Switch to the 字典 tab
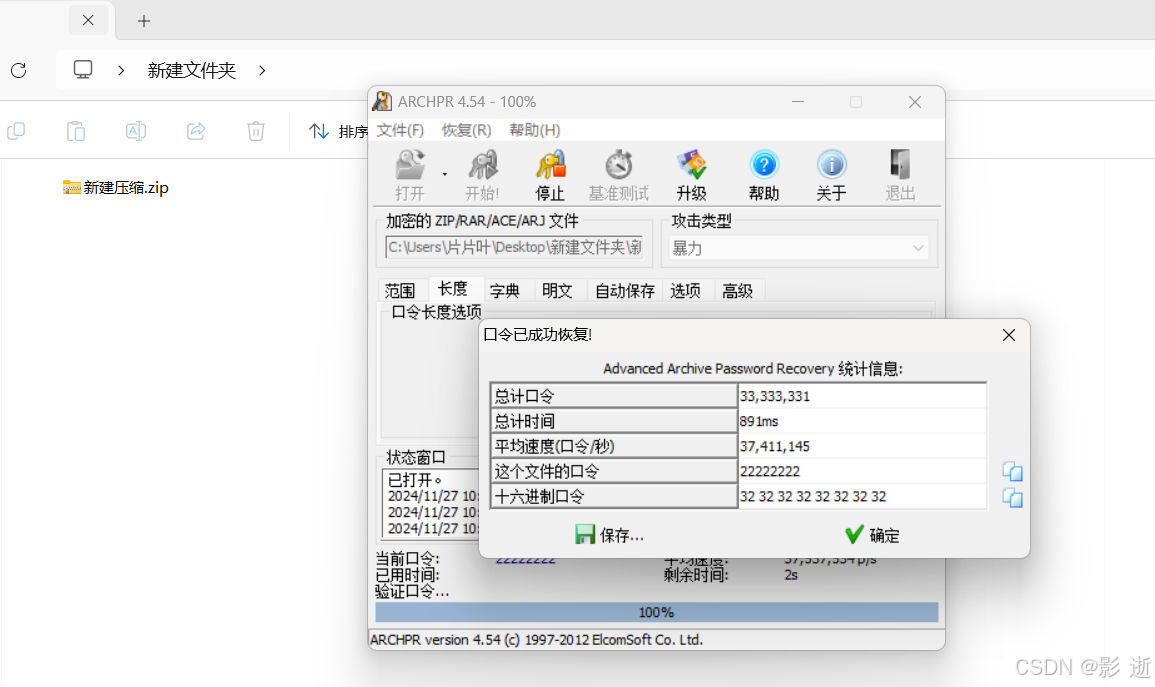 (x=505, y=291)
